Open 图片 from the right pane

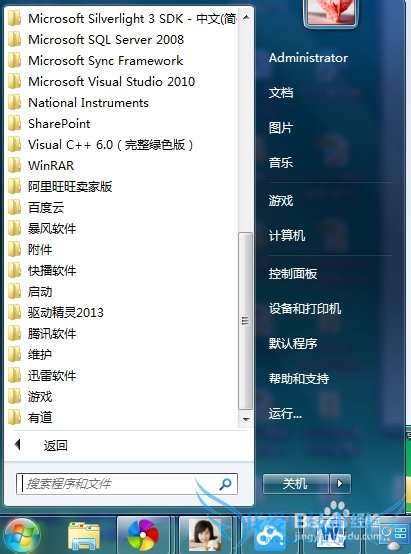(x=281, y=128)
